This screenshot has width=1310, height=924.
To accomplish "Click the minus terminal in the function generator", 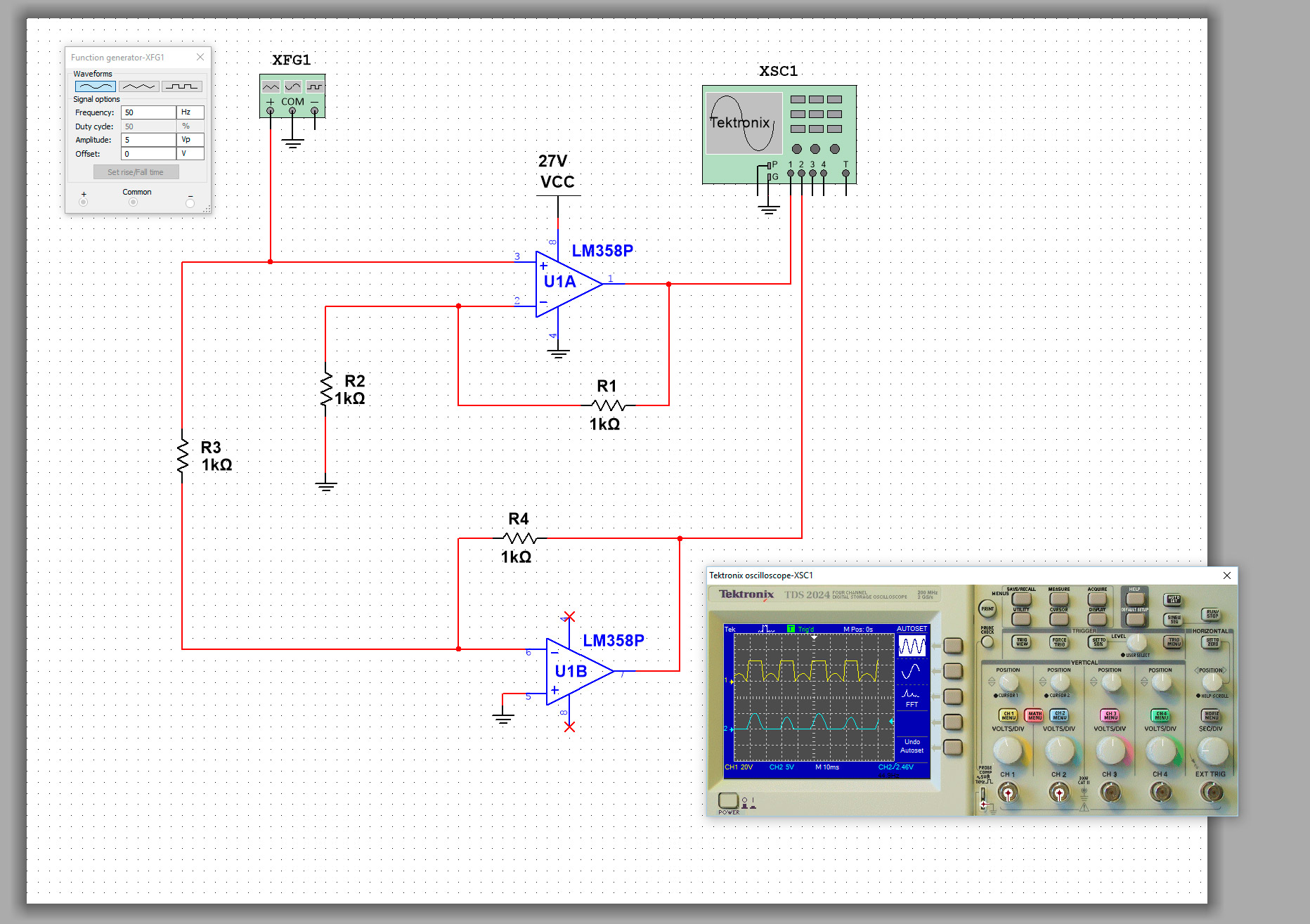I will [190, 203].
